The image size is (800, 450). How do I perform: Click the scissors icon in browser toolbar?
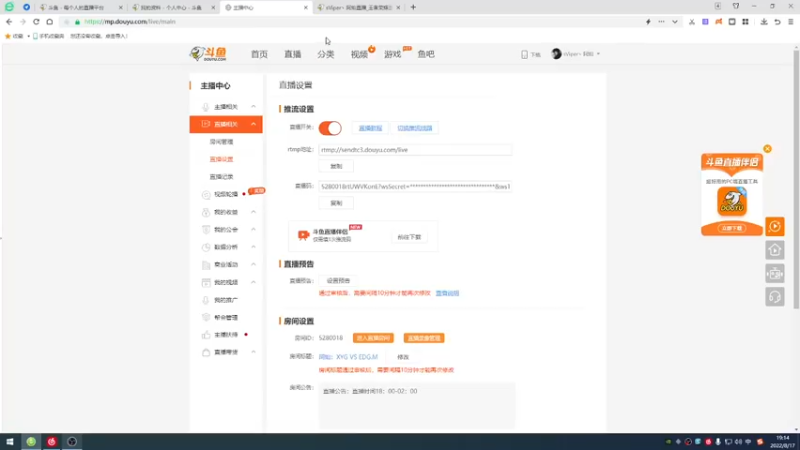pyautogui.click(x=692, y=21)
